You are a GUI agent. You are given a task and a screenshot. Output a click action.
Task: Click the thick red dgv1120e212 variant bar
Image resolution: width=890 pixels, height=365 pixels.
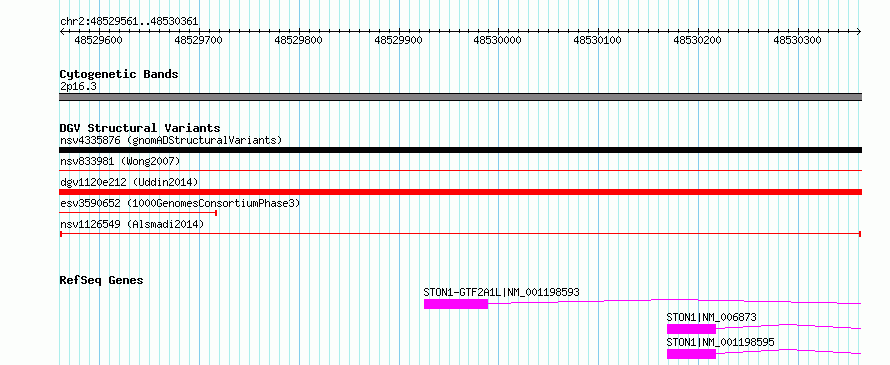pyautogui.click(x=460, y=192)
